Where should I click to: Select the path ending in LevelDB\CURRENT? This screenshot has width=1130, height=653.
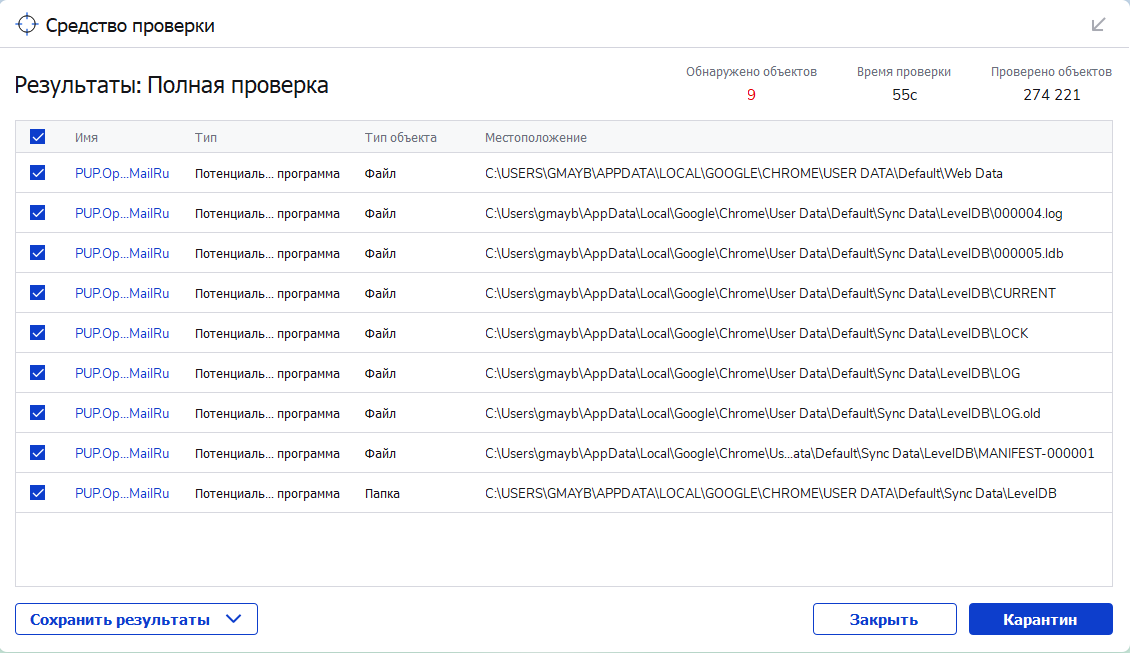tap(770, 293)
